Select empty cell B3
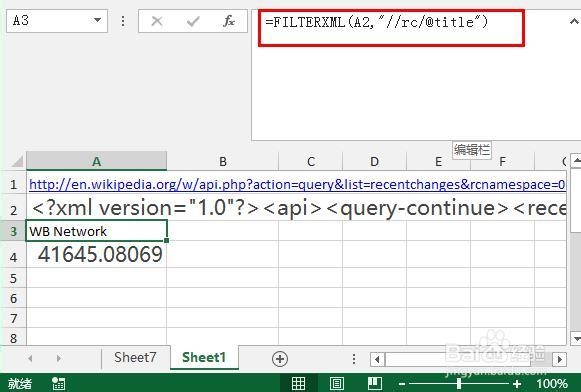This screenshot has width=581, height=392. (223, 231)
